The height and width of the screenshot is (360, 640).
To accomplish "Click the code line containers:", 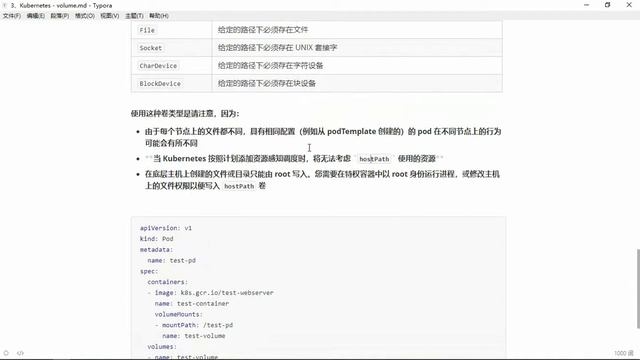I will 167,282.
